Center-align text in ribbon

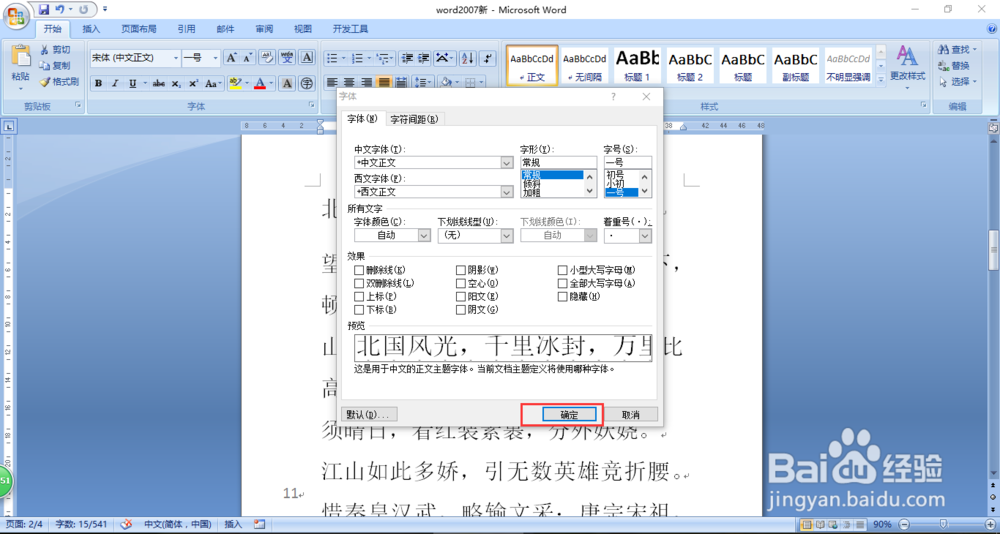[349, 82]
